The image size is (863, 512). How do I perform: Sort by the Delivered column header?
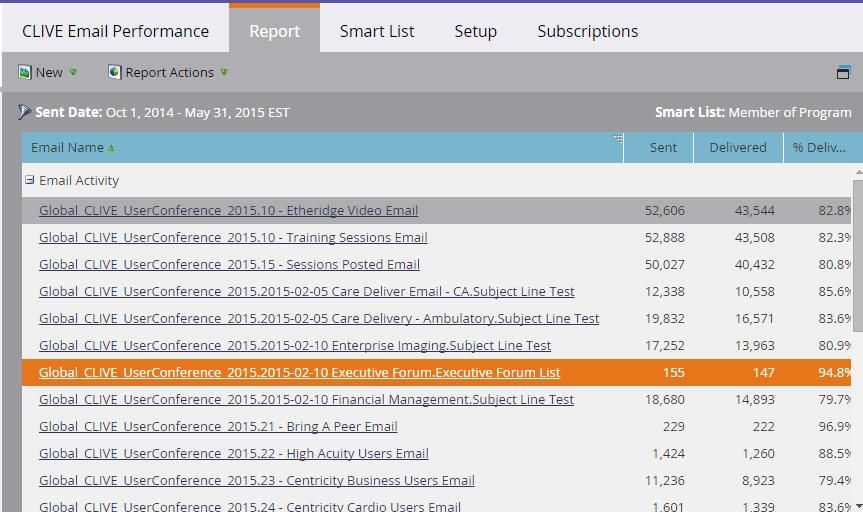click(737, 147)
